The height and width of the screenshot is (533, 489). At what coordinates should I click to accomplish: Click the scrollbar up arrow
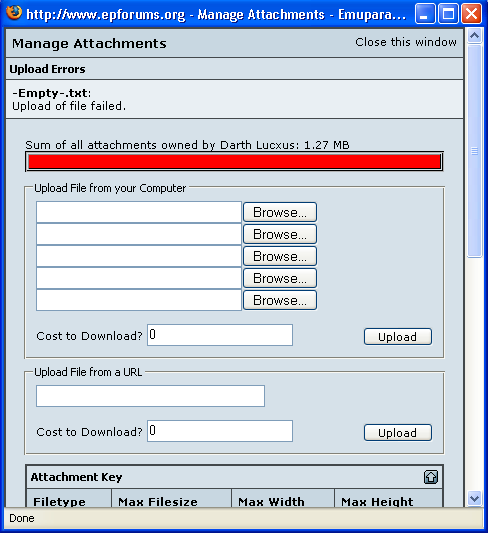click(x=474, y=36)
